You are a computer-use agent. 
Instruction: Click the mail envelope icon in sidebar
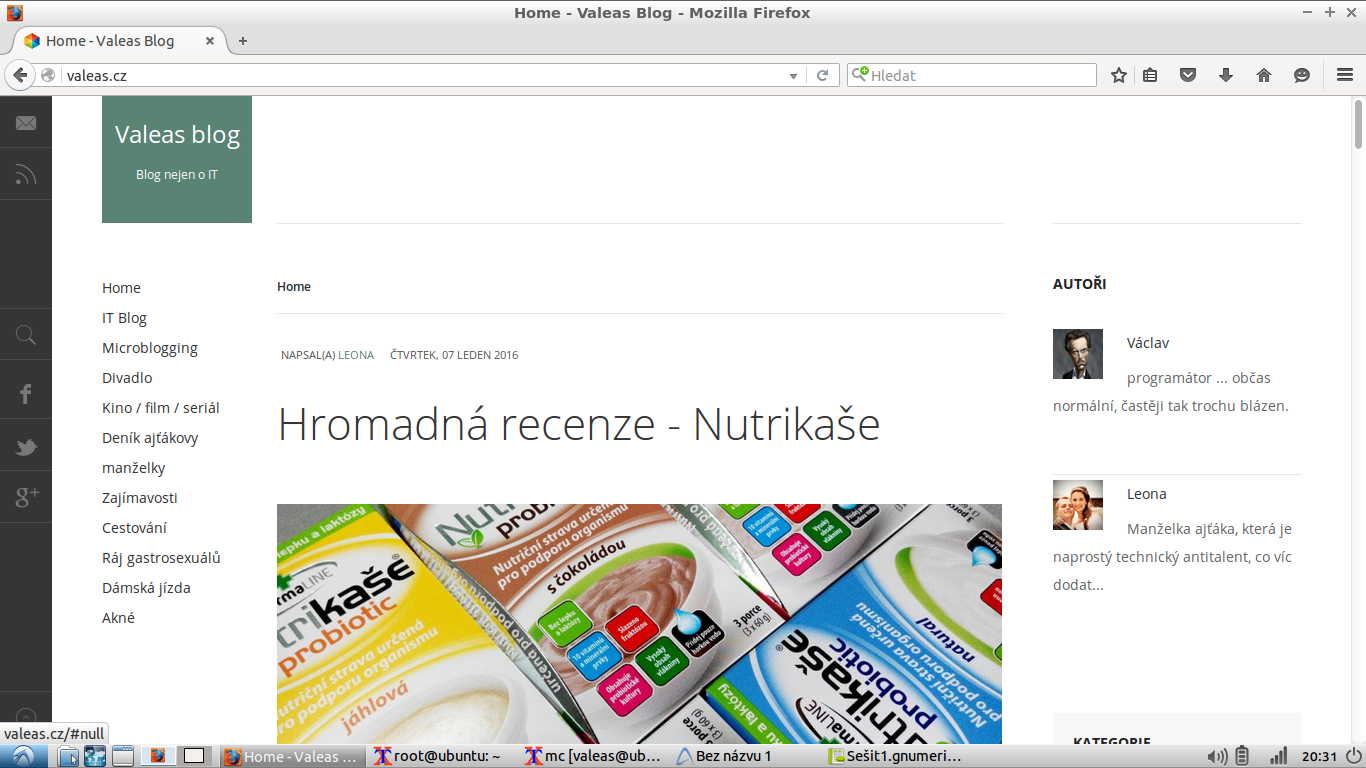26,123
